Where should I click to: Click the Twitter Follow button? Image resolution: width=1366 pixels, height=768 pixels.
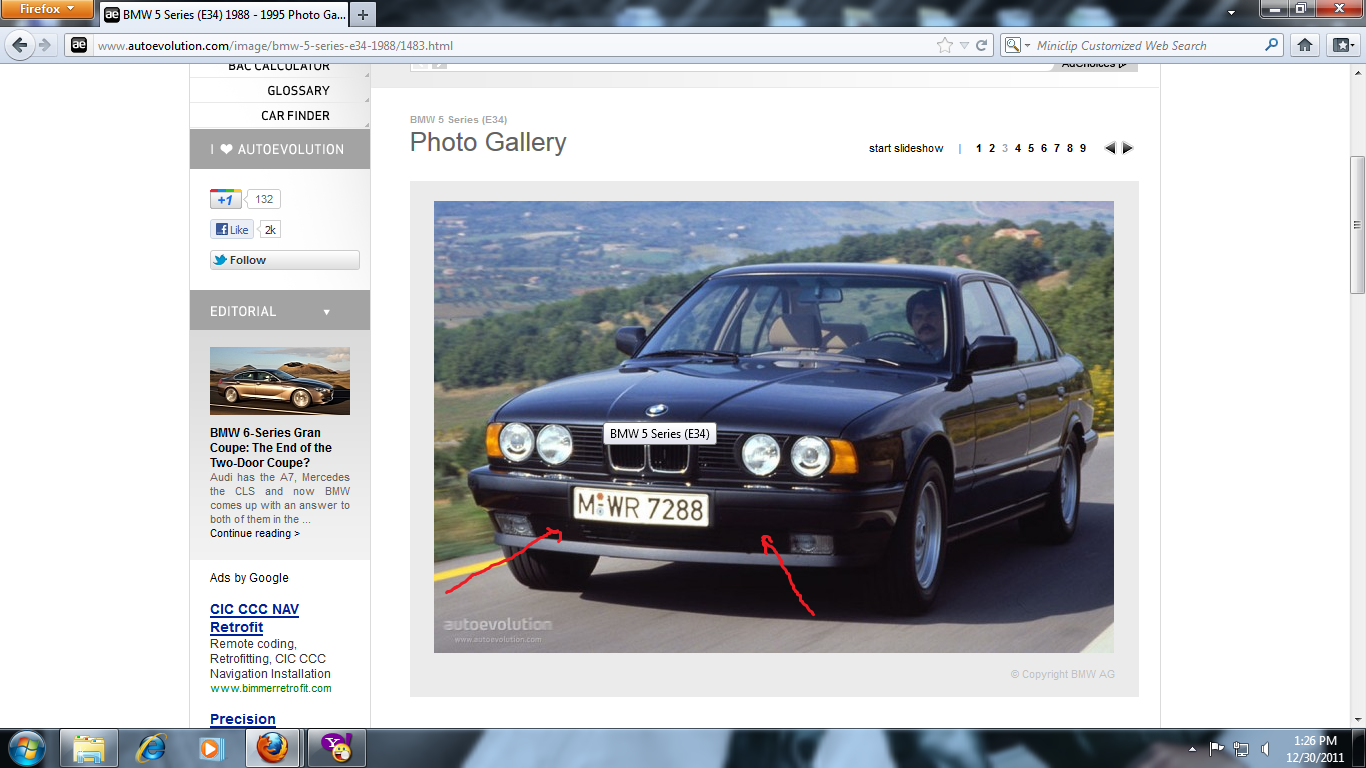[x=284, y=260]
